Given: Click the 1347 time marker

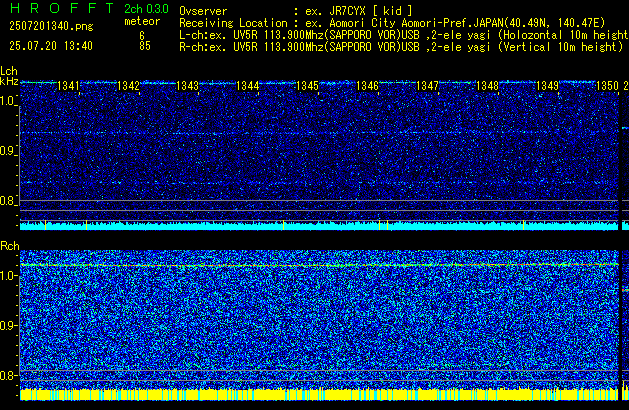Looking at the screenshot, I should [427, 86].
